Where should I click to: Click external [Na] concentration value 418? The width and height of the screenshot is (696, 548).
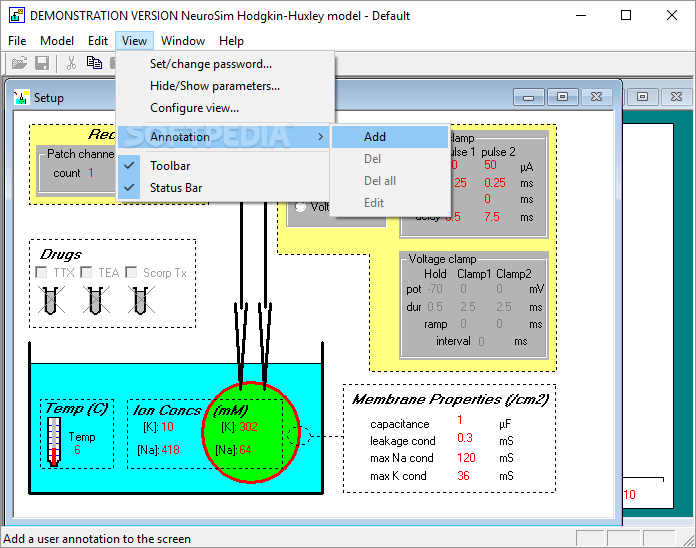pos(170,450)
